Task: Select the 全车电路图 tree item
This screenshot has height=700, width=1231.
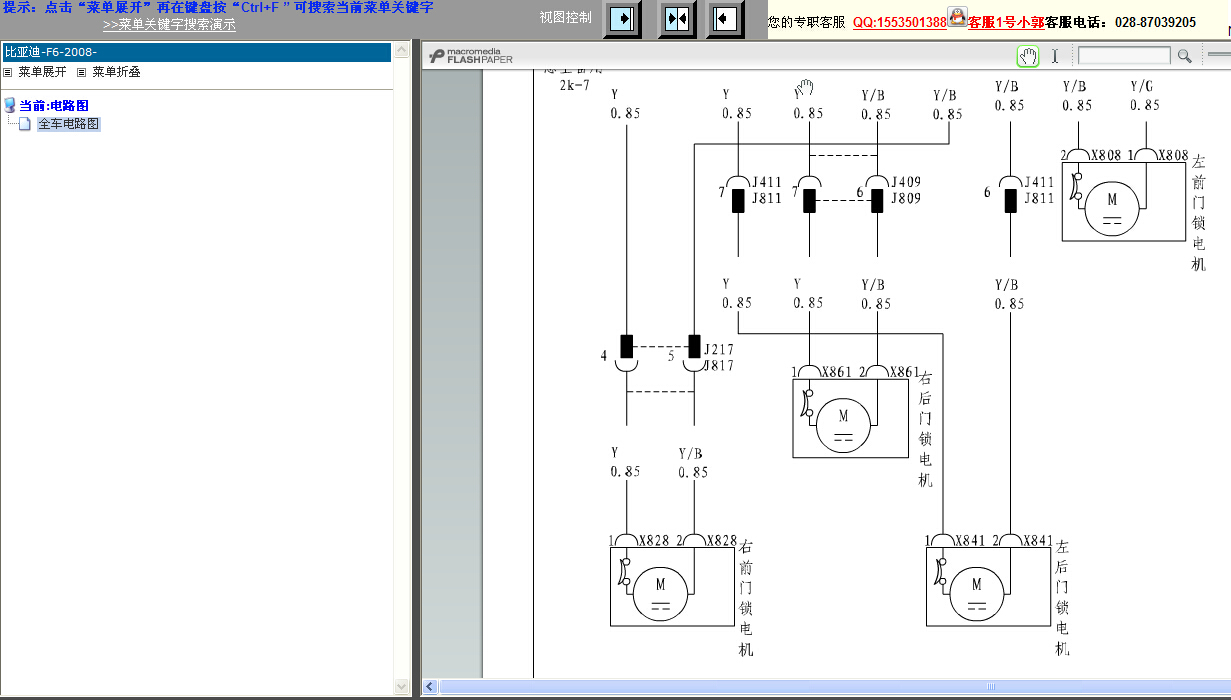Action: pyautogui.click(x=69, y=124)
